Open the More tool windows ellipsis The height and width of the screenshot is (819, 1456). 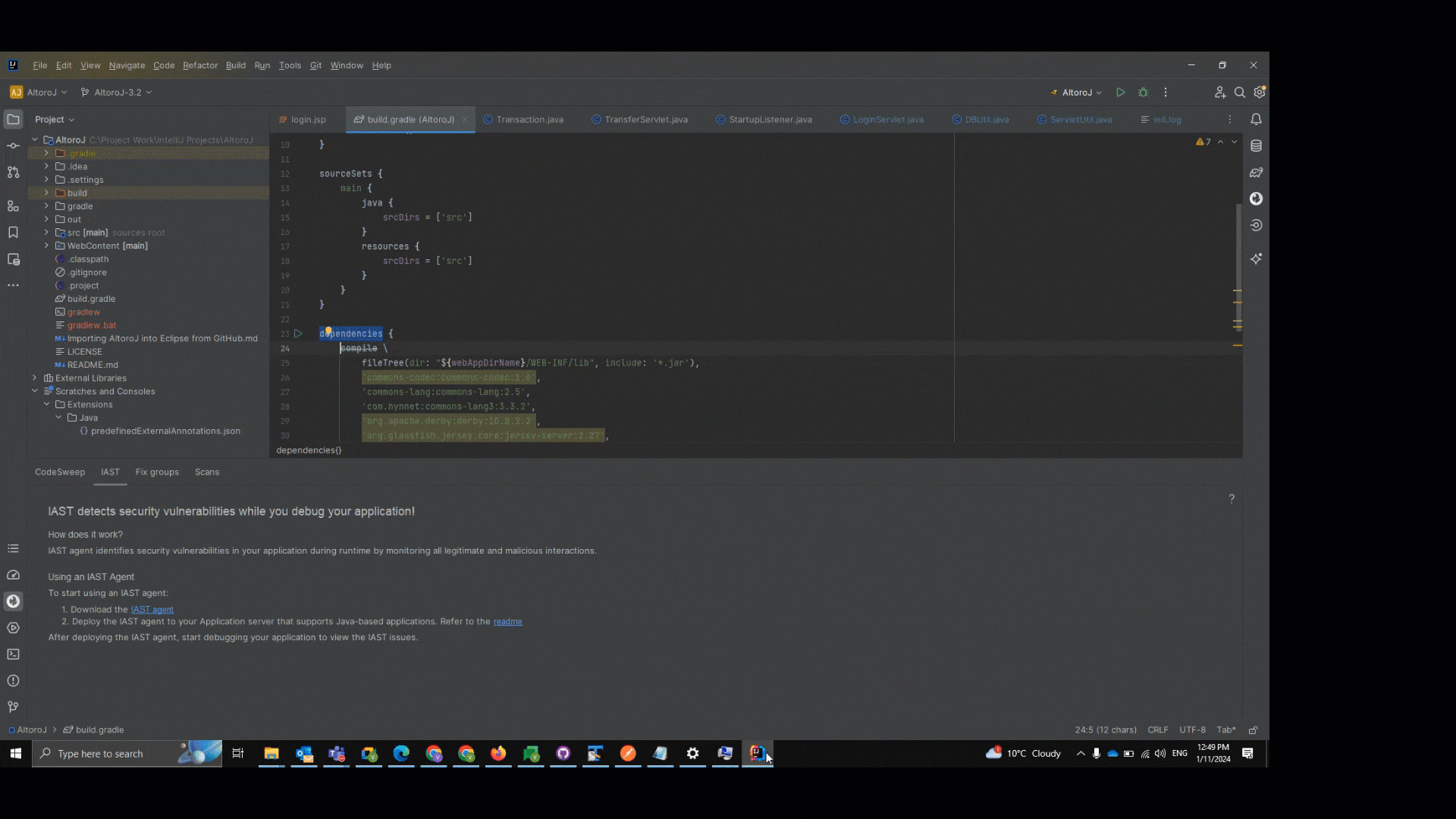coord(13,285)
